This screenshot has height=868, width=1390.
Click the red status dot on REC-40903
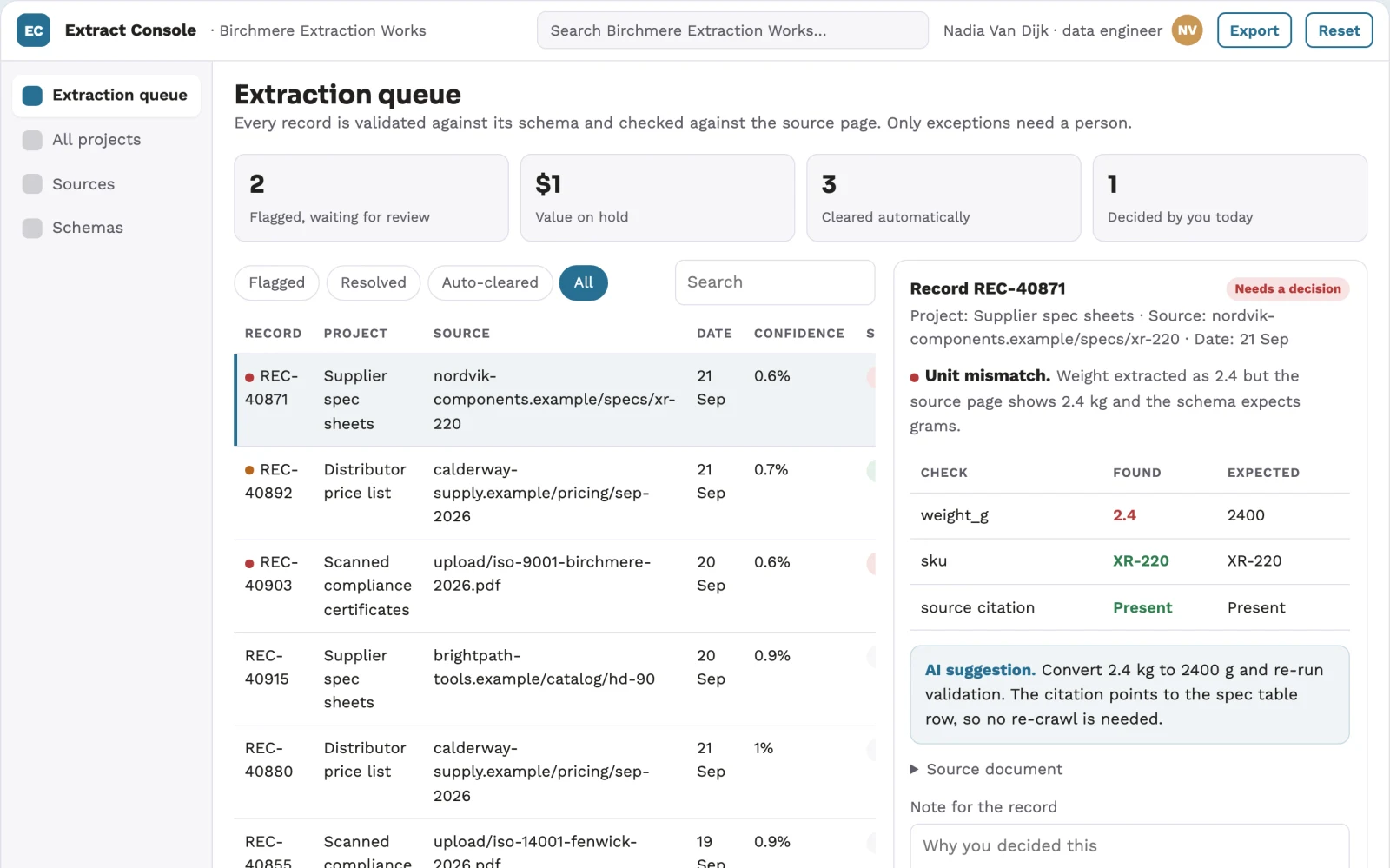(249, 563)
